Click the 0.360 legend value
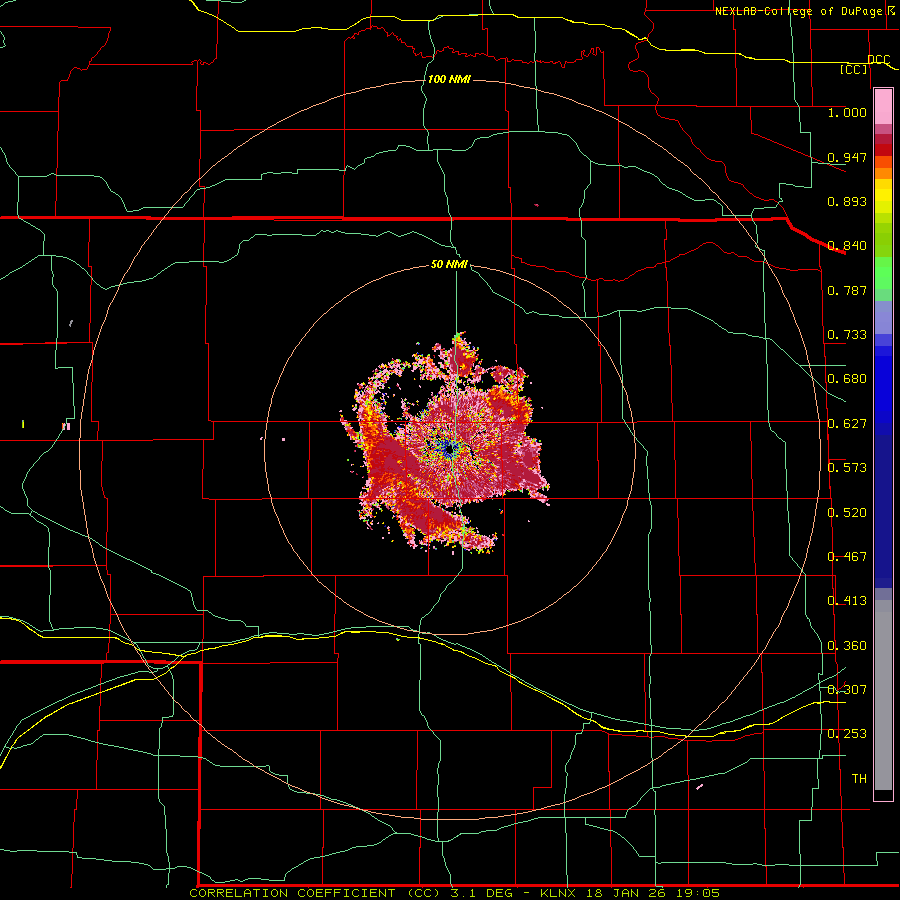Viewport: 900px width, 900px height. point(847,646)
